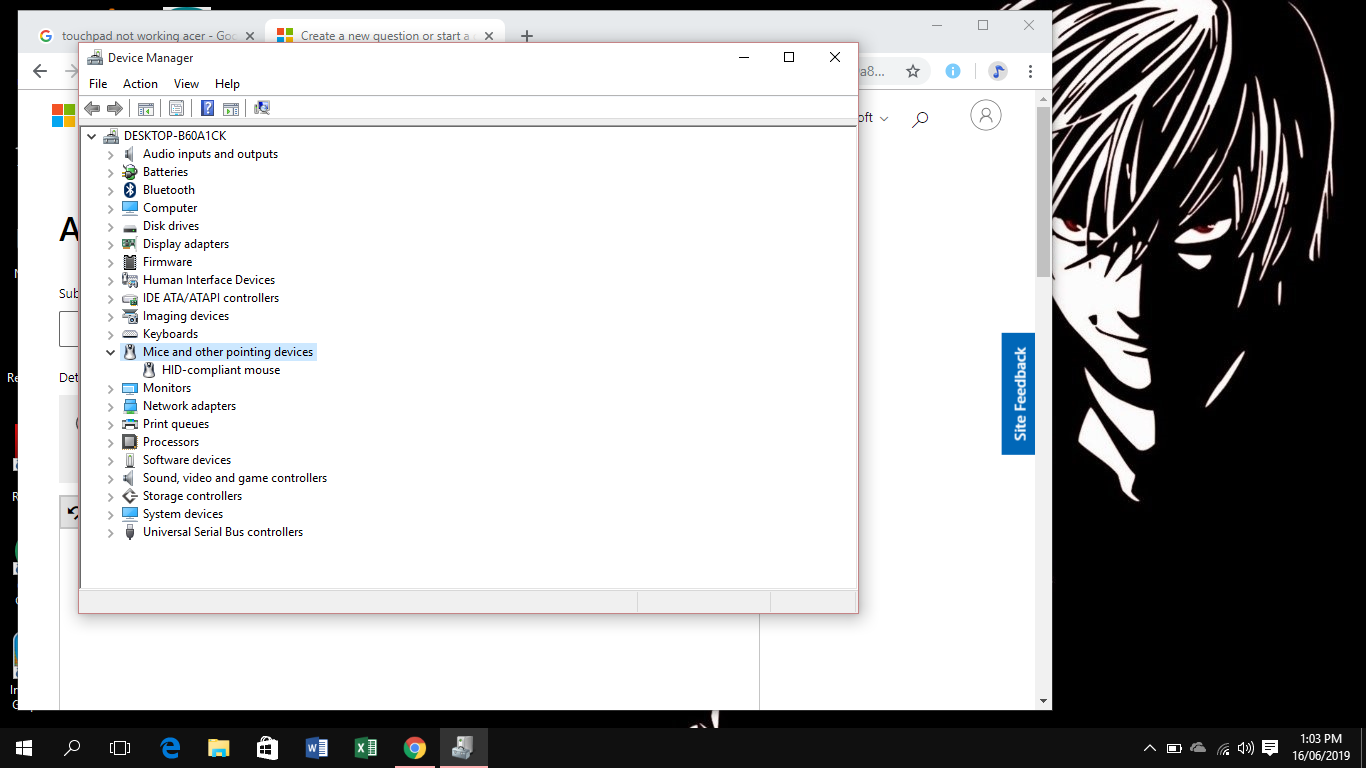Collapse Mice and other pointing devices

pyautogui.click(x=111, y=352)
